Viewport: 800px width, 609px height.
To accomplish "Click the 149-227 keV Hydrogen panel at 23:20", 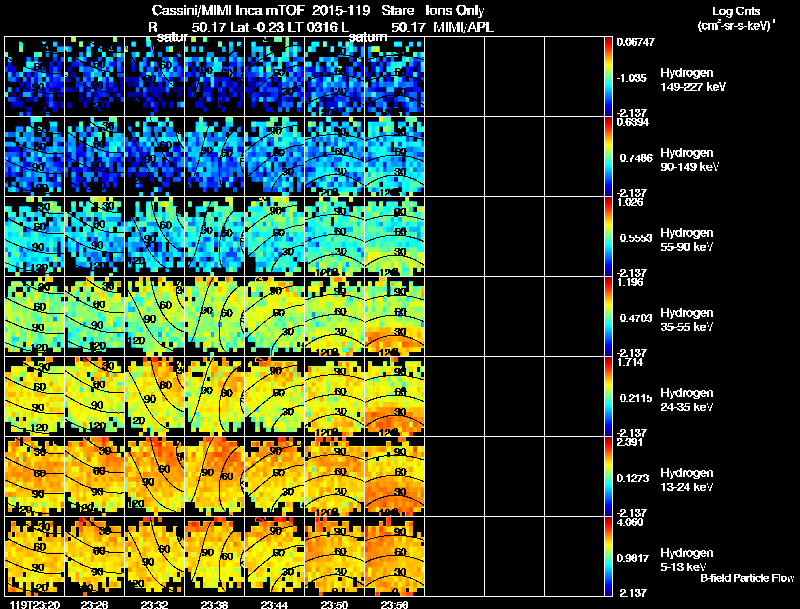I will (x=35, y=77).
